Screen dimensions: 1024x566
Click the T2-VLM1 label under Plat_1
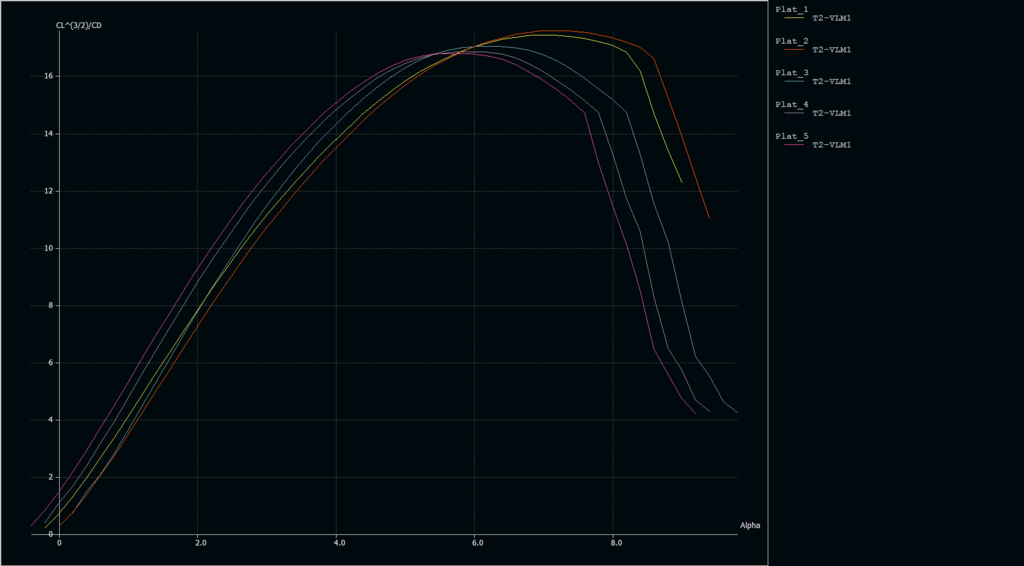[831, 18]
